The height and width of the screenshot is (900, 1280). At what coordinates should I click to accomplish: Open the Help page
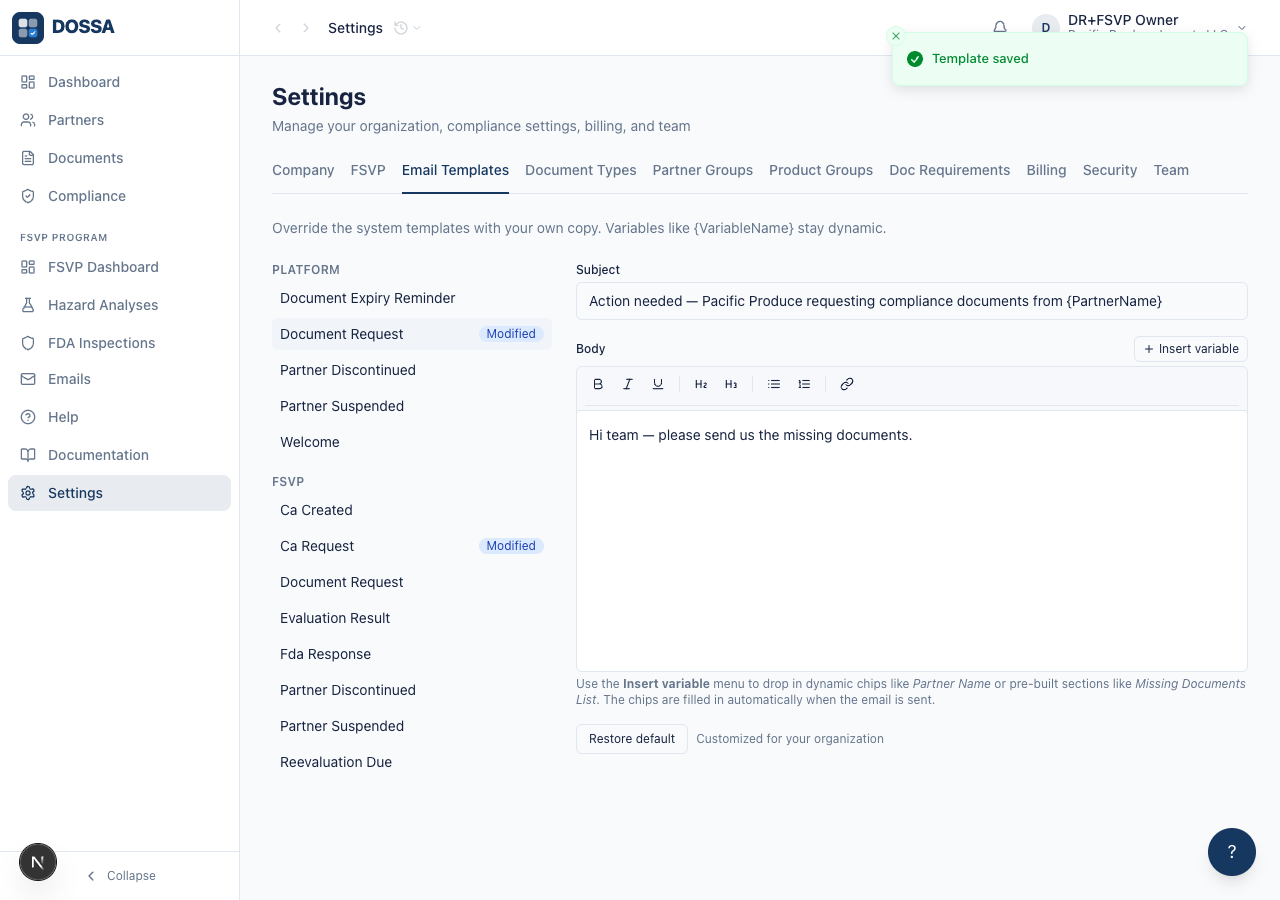click(x=119, y=417)
